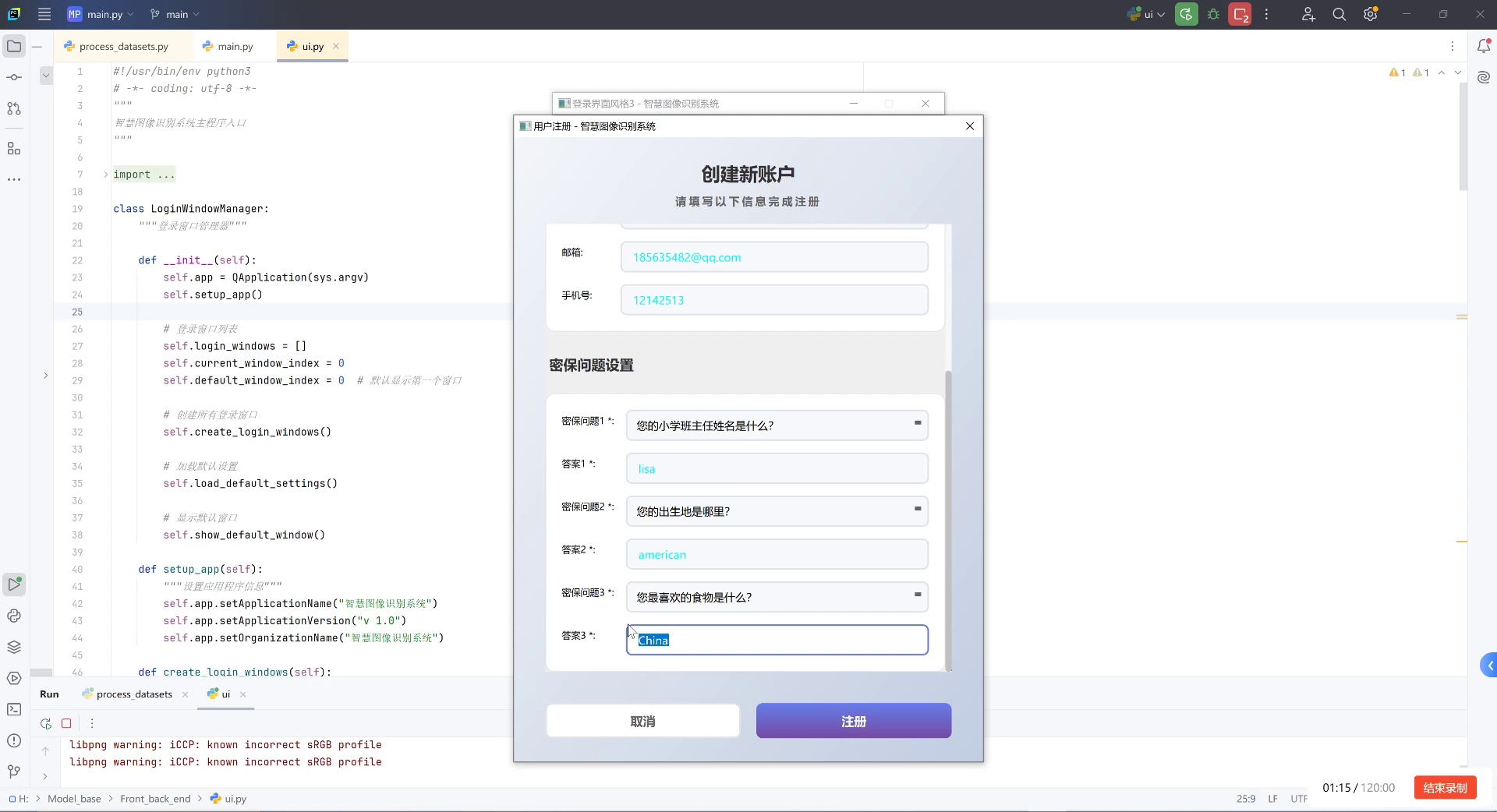Rerun the ui run configuration
This screenshot has width=1497, height=812.
coord(1186,14)
